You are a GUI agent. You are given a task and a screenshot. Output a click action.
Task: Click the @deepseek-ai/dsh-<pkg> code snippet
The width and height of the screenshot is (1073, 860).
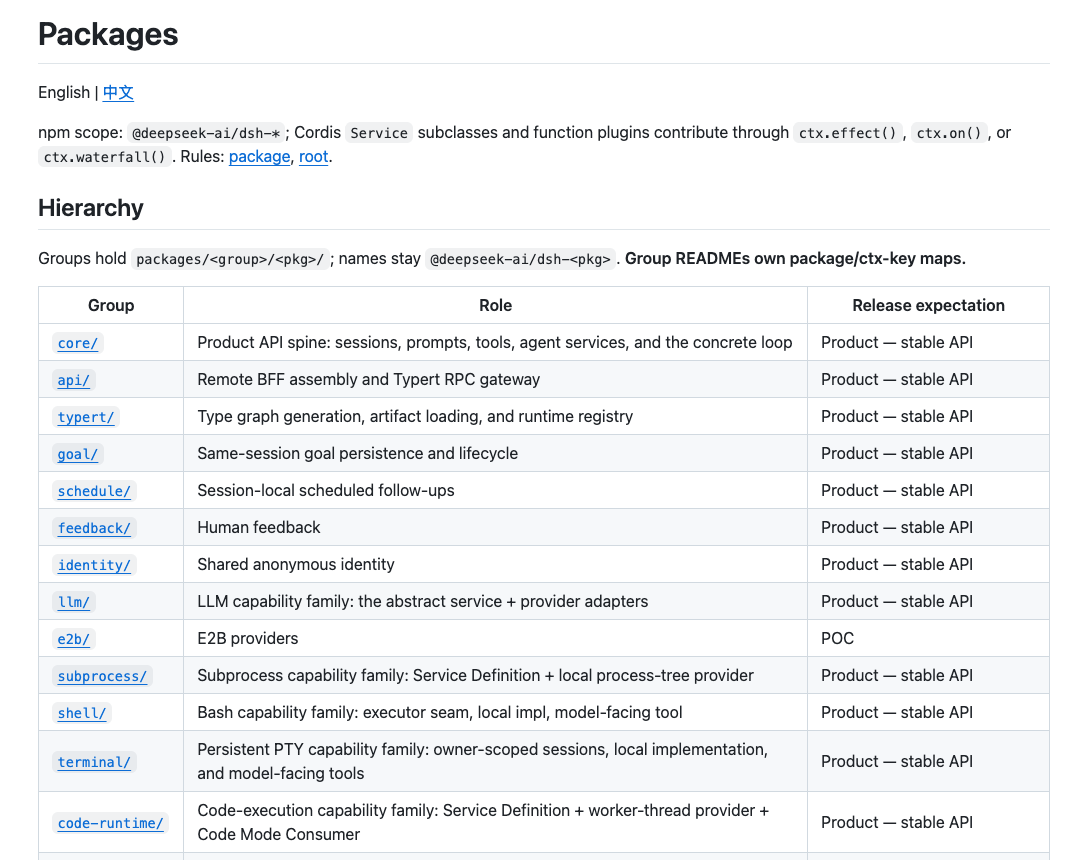pyautogui.click(x=520, y=259)
